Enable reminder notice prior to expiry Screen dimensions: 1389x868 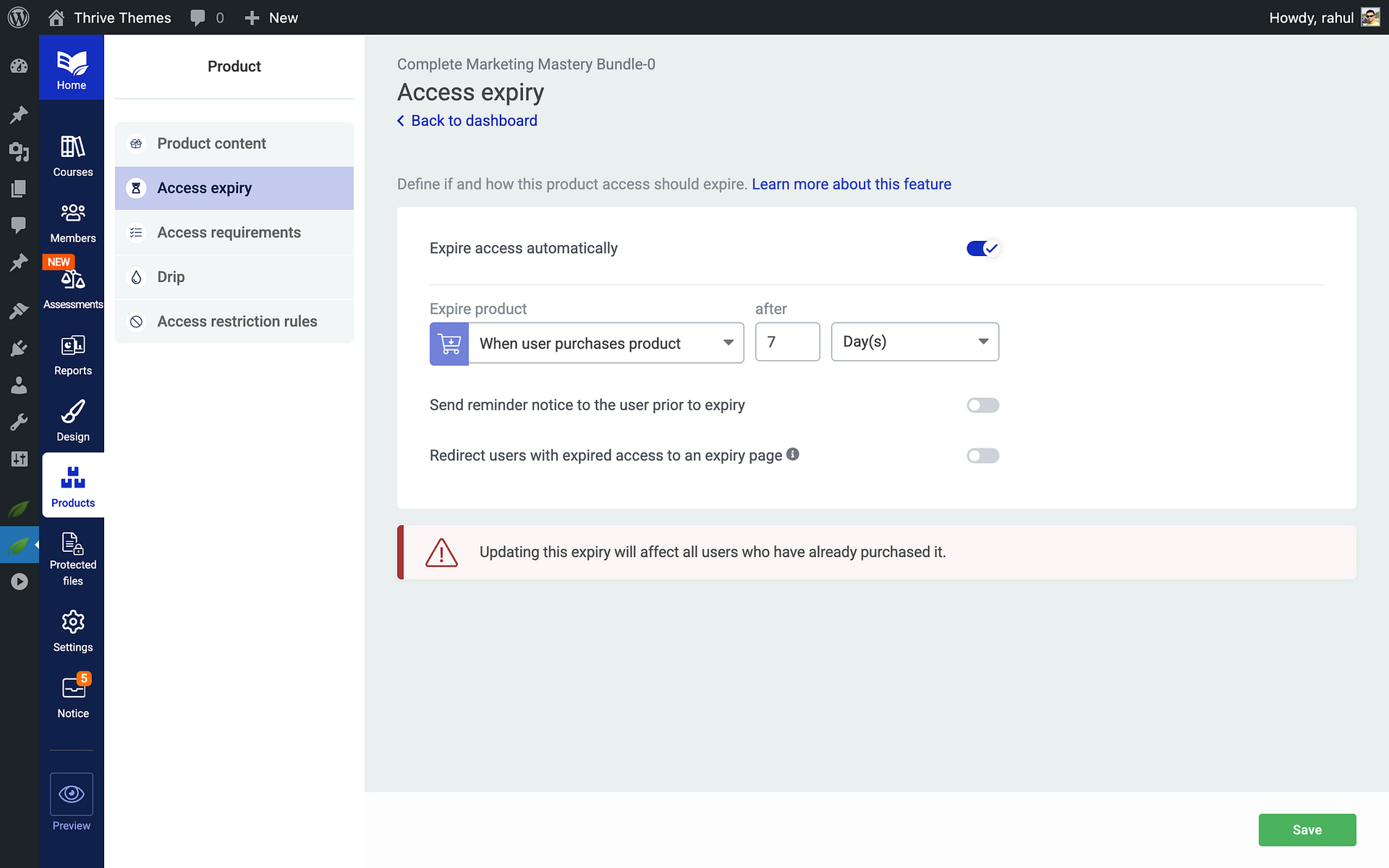[x=982, y=405]
